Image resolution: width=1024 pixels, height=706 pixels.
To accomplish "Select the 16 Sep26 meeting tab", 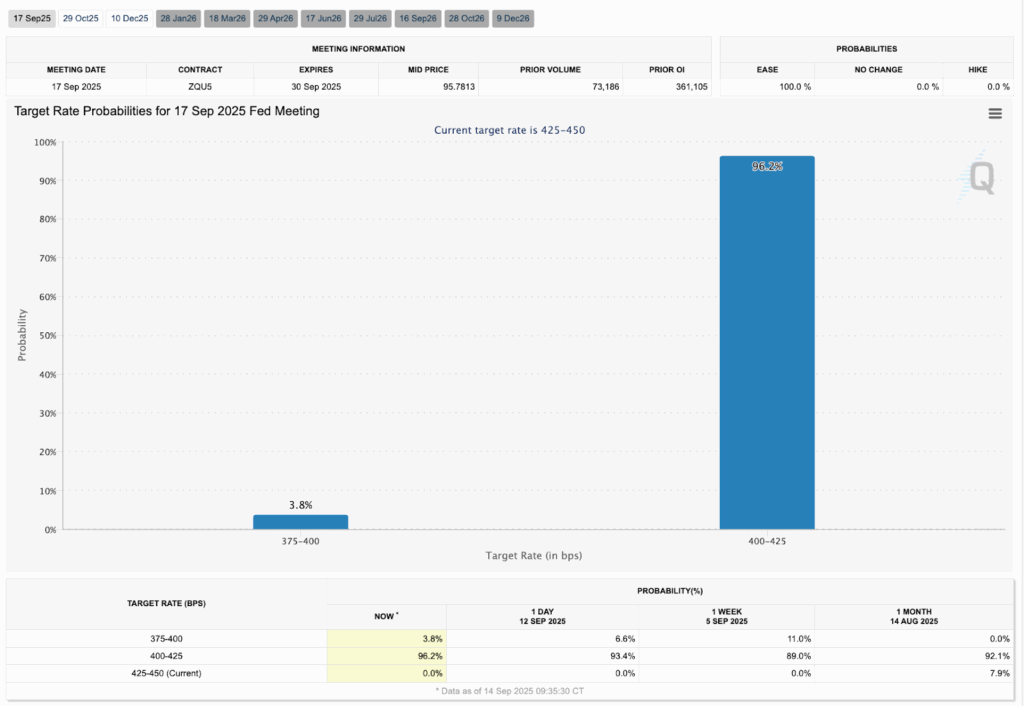I will click(418, 18).
